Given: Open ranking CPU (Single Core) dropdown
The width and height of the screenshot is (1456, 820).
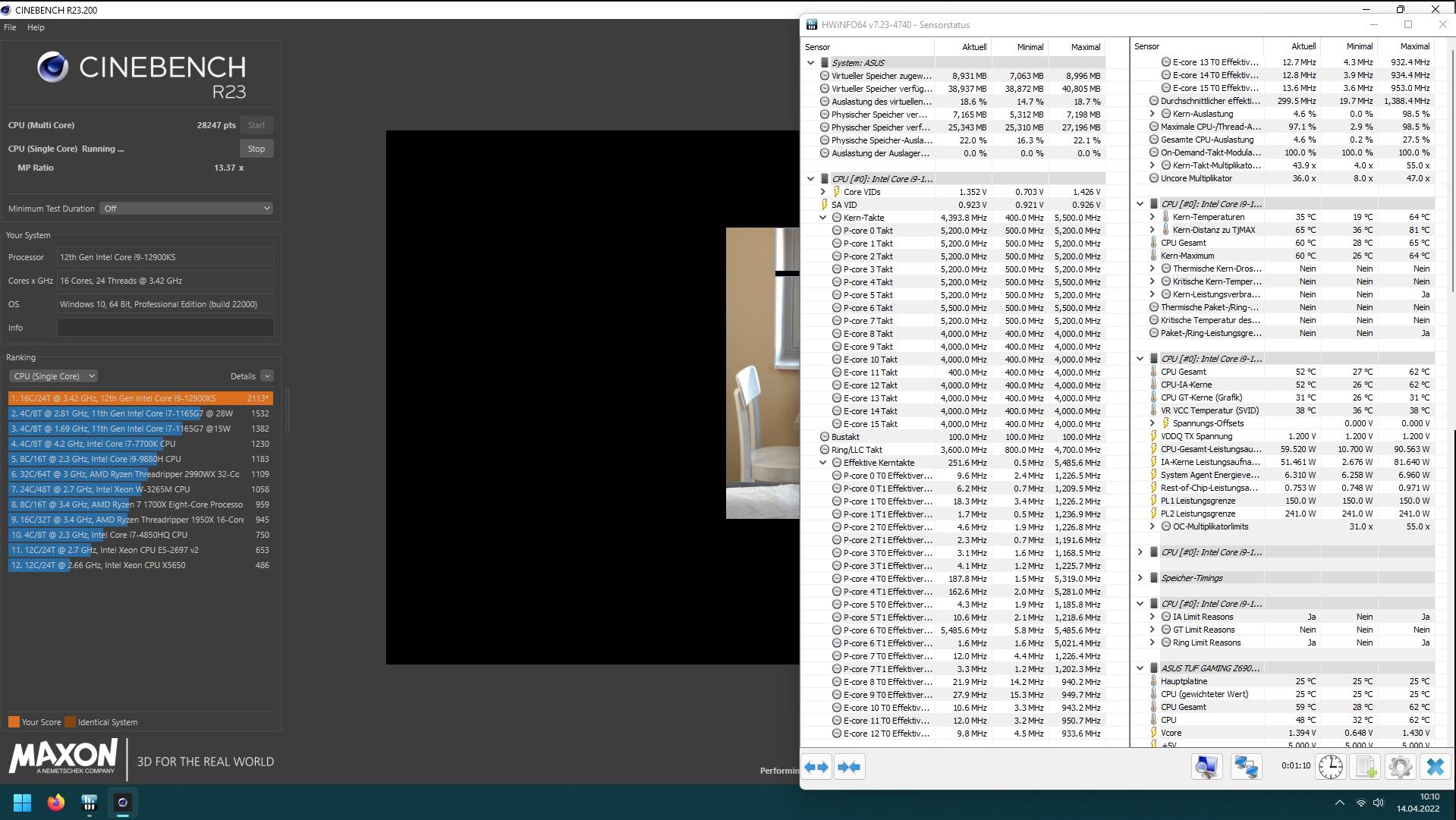Looking at the screenshot, I should pyautogui.click(x=53, y=376).
